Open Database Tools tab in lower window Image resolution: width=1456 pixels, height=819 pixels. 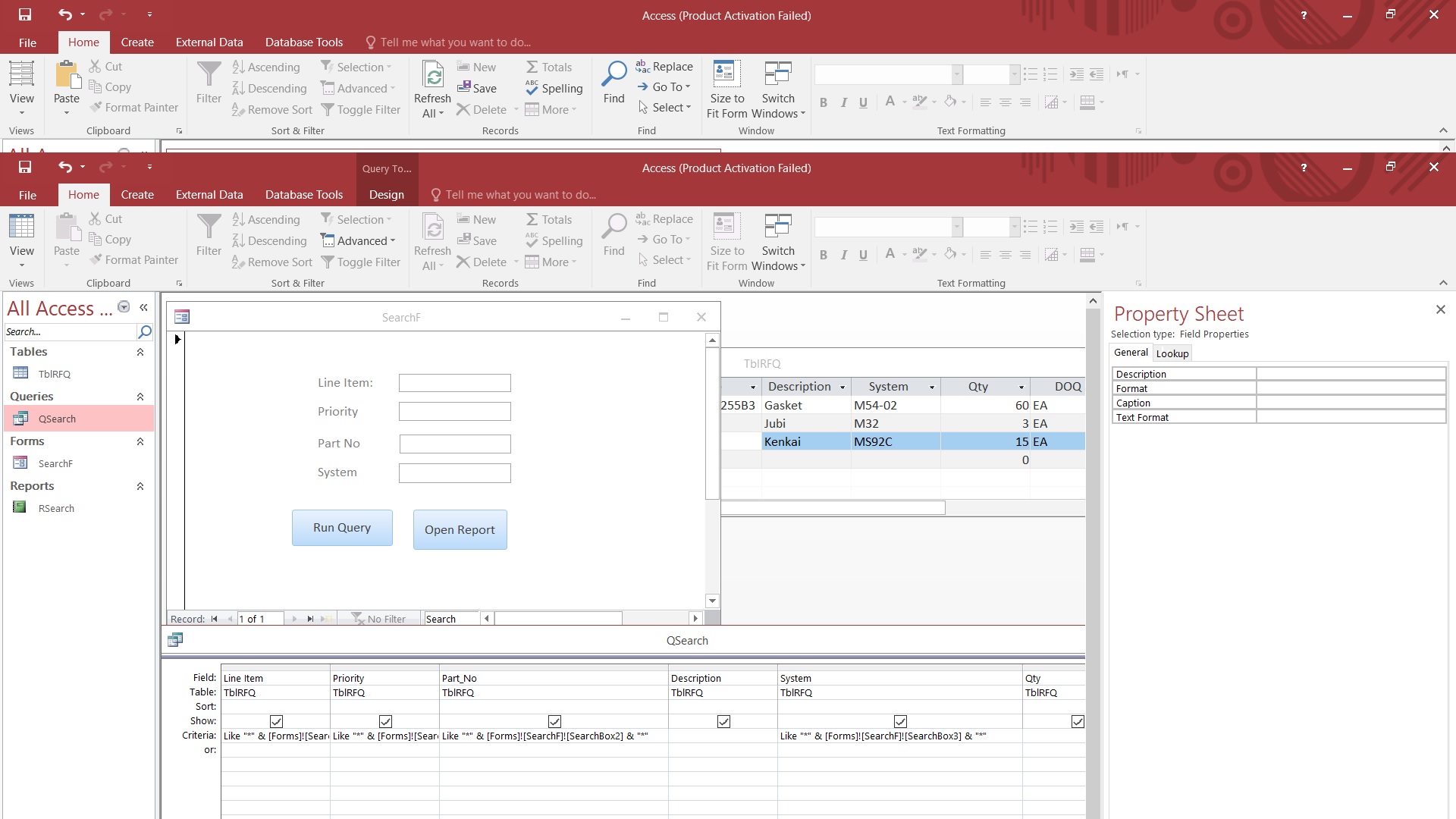pos(304,194)
